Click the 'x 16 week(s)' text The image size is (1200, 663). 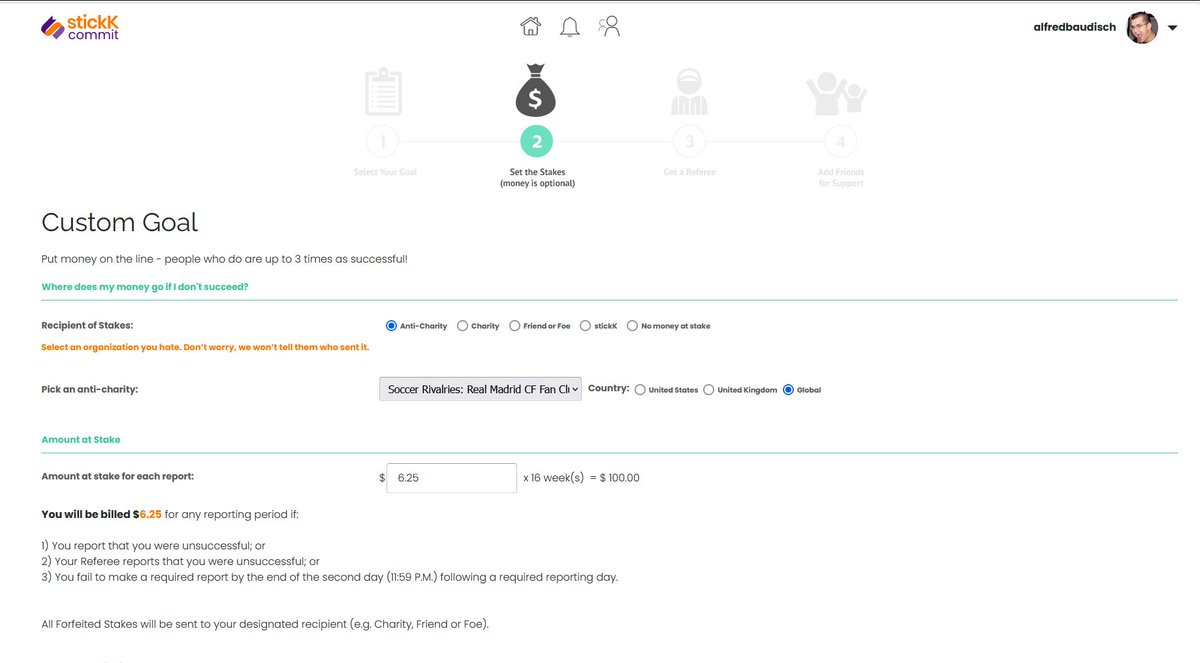pos(554,478)
